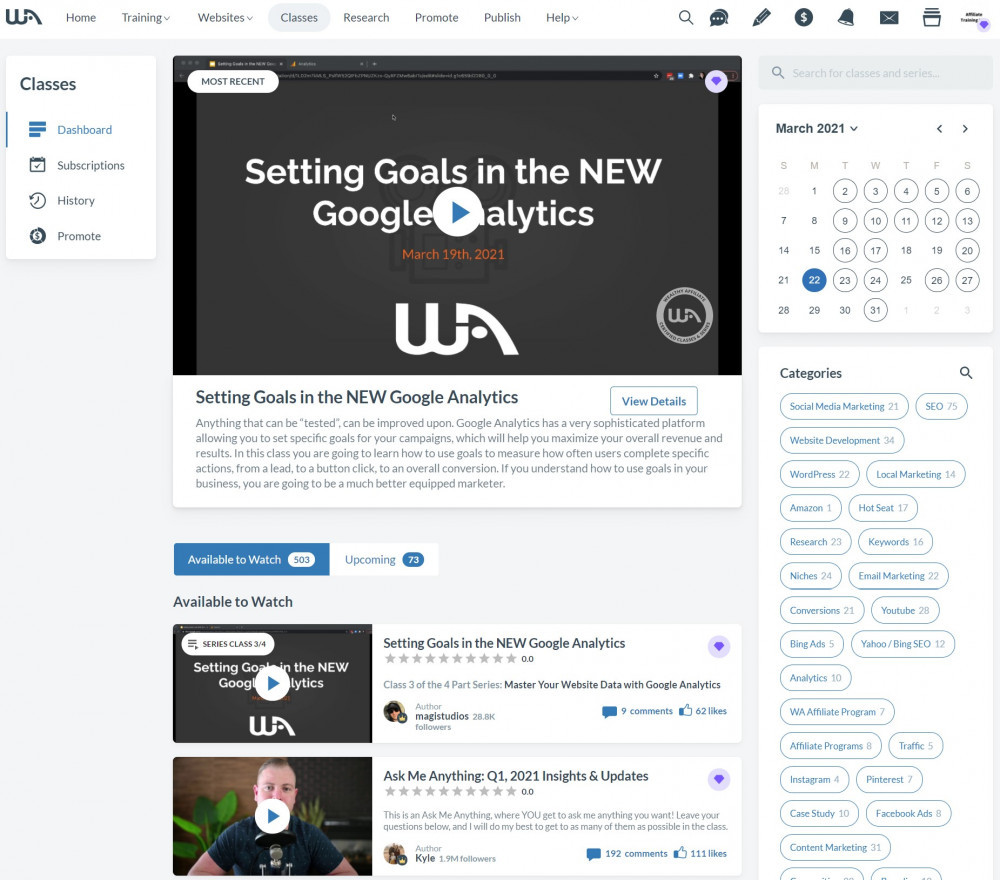Click the Setting Goals class star rating

click(450, 659)
